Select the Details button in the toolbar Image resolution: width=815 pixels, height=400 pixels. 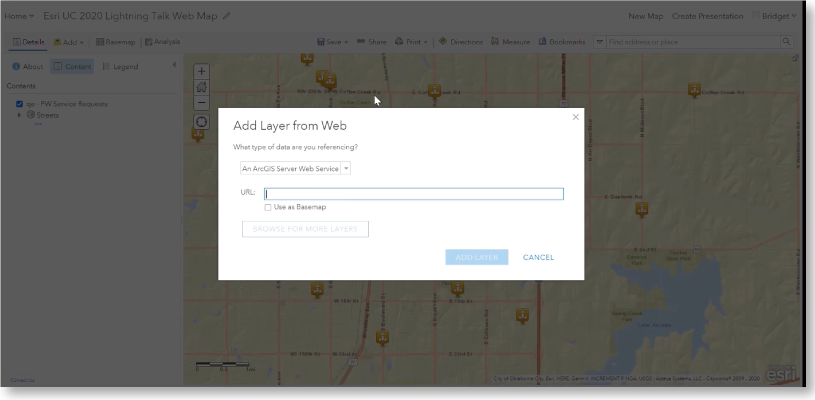pos(29,42)
